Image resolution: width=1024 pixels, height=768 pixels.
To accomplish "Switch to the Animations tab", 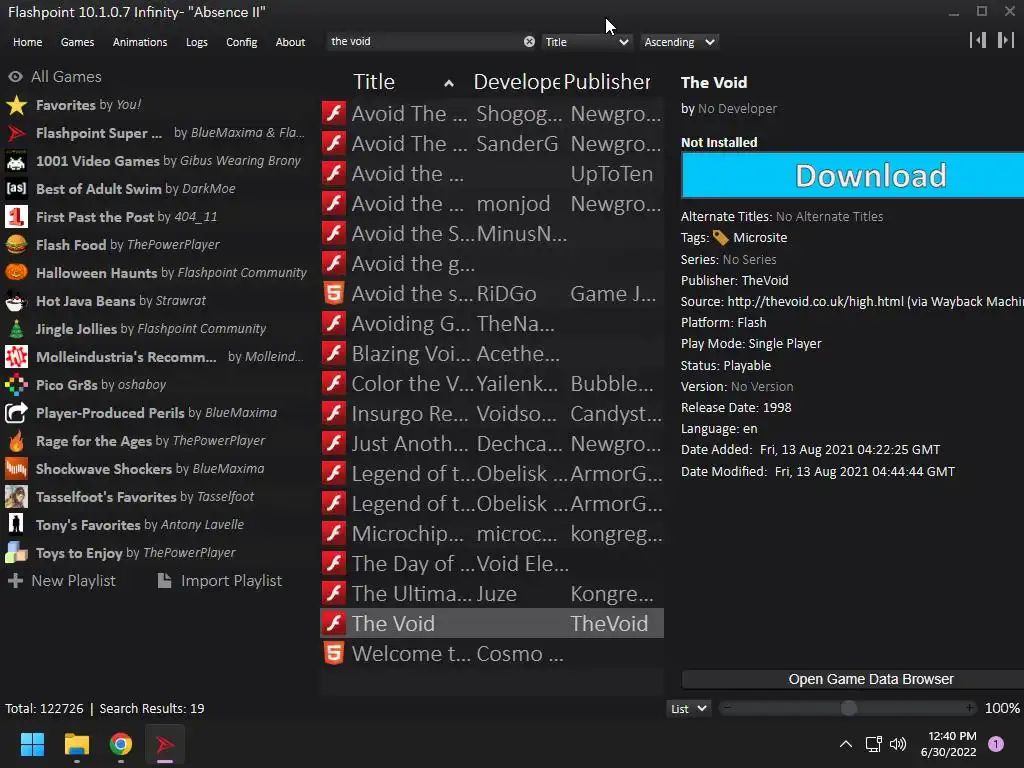I will coord(140,42).
